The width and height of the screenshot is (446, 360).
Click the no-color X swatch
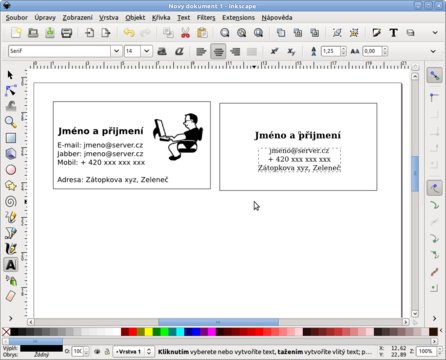pos(6,332)
